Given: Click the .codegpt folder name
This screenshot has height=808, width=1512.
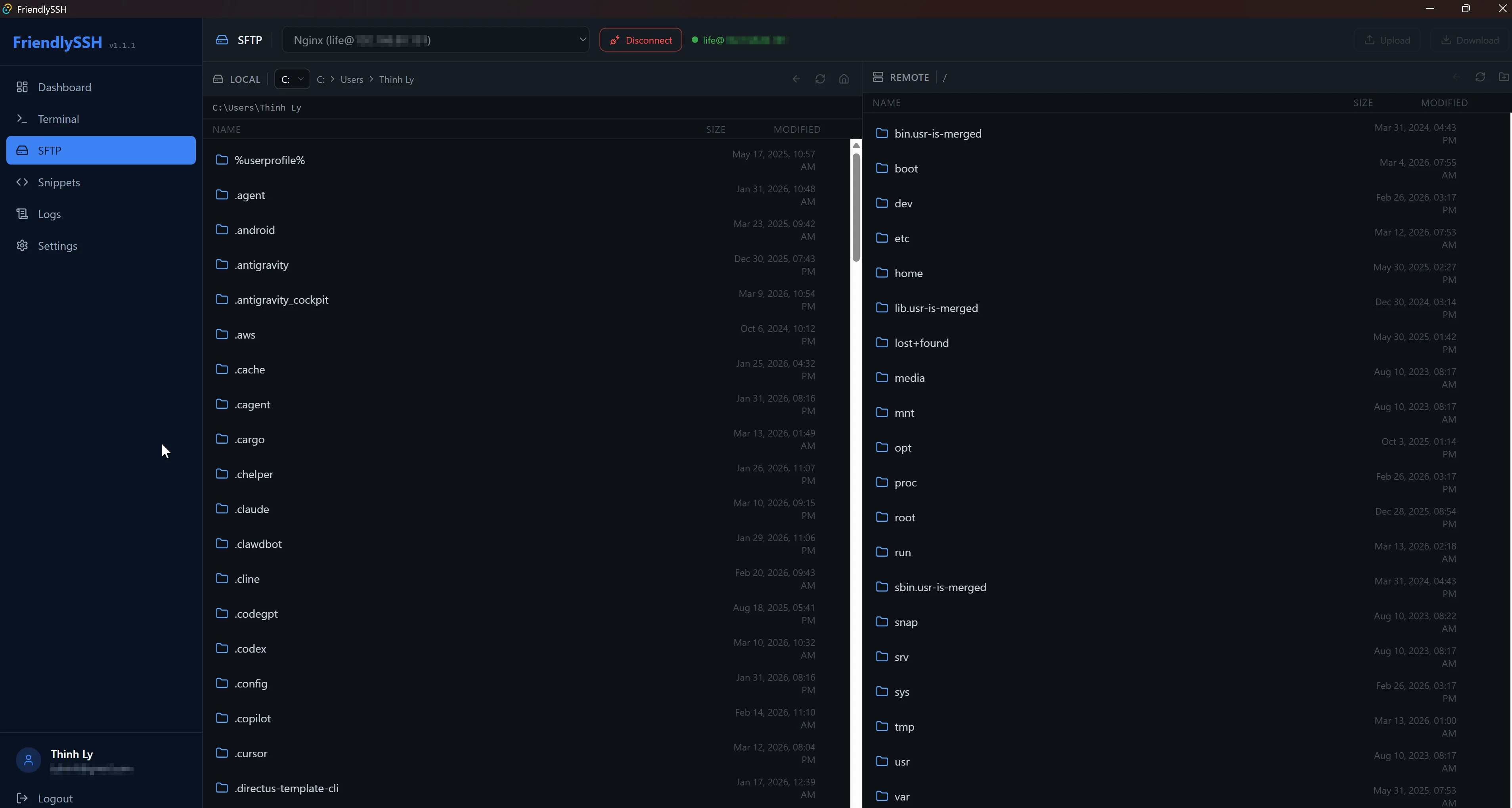Looking at the screenshot, I should coord(256,614).
